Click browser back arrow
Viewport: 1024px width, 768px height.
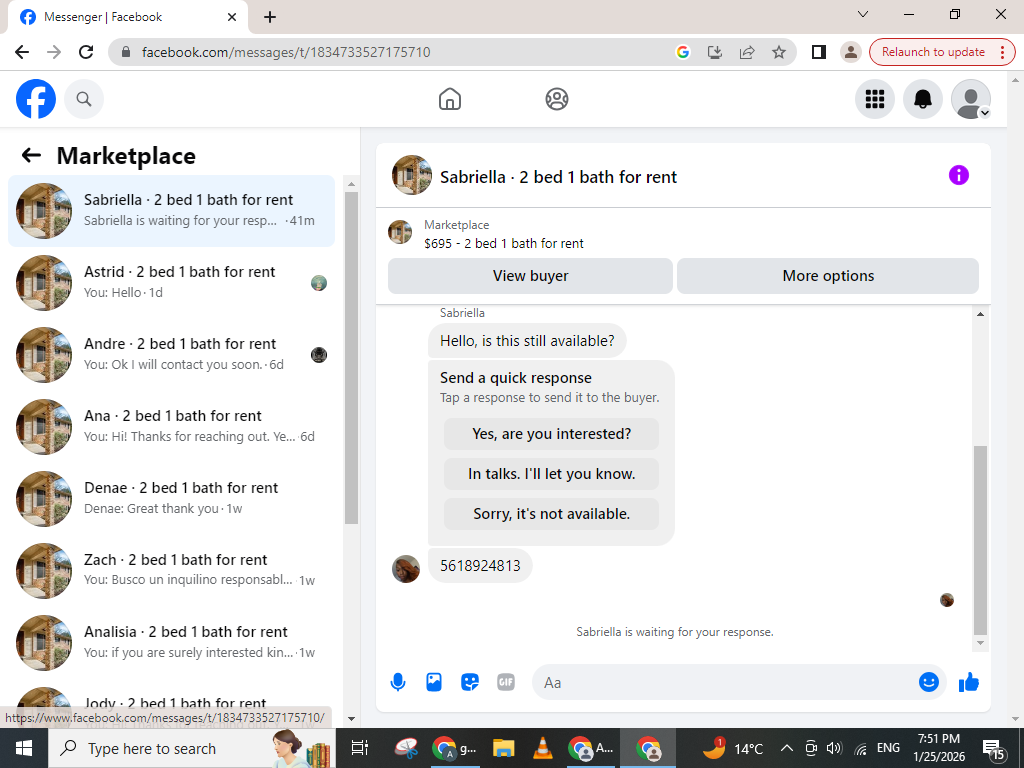click(x=22, y=52)
